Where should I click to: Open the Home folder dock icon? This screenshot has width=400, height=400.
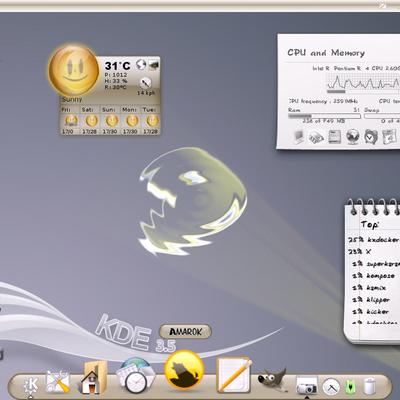pyautogui.click(x=93, y=378)
